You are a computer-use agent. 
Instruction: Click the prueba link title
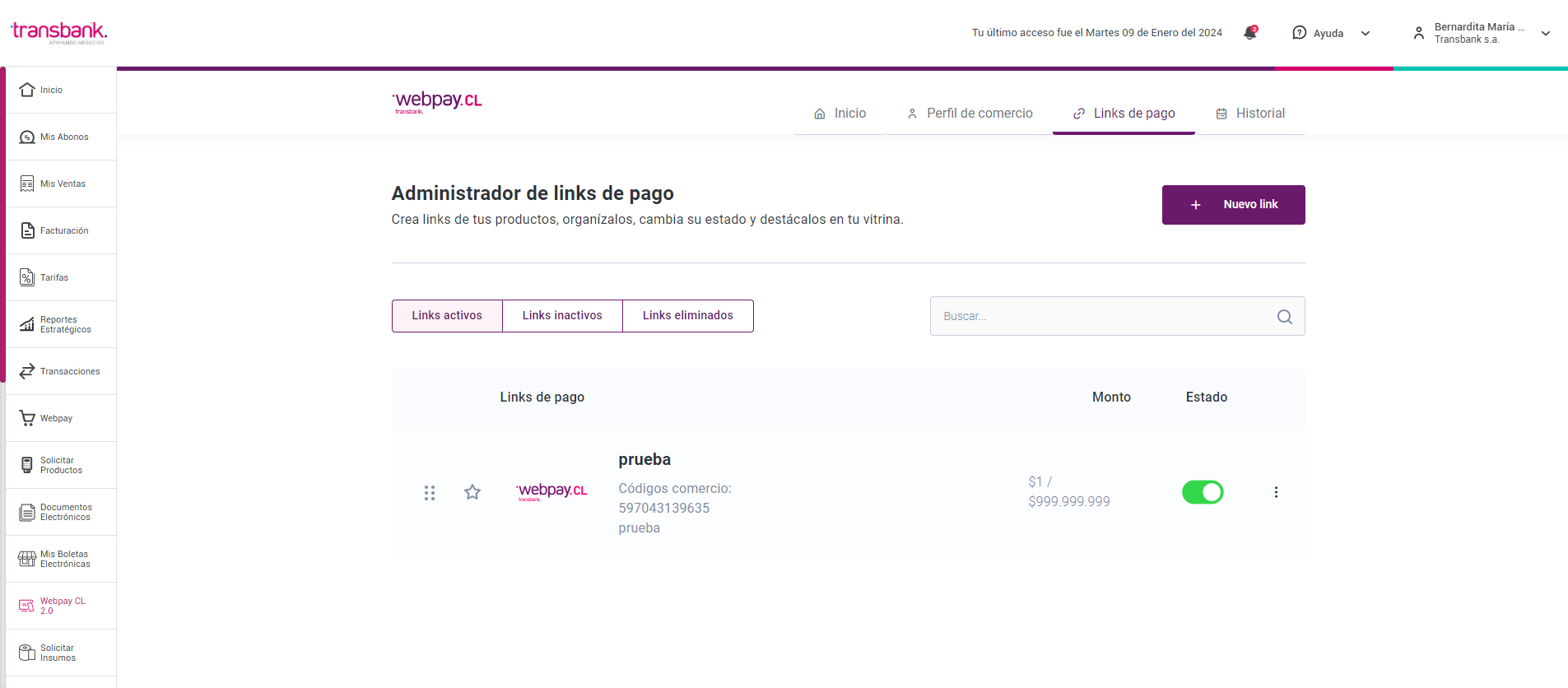[644, 460]
